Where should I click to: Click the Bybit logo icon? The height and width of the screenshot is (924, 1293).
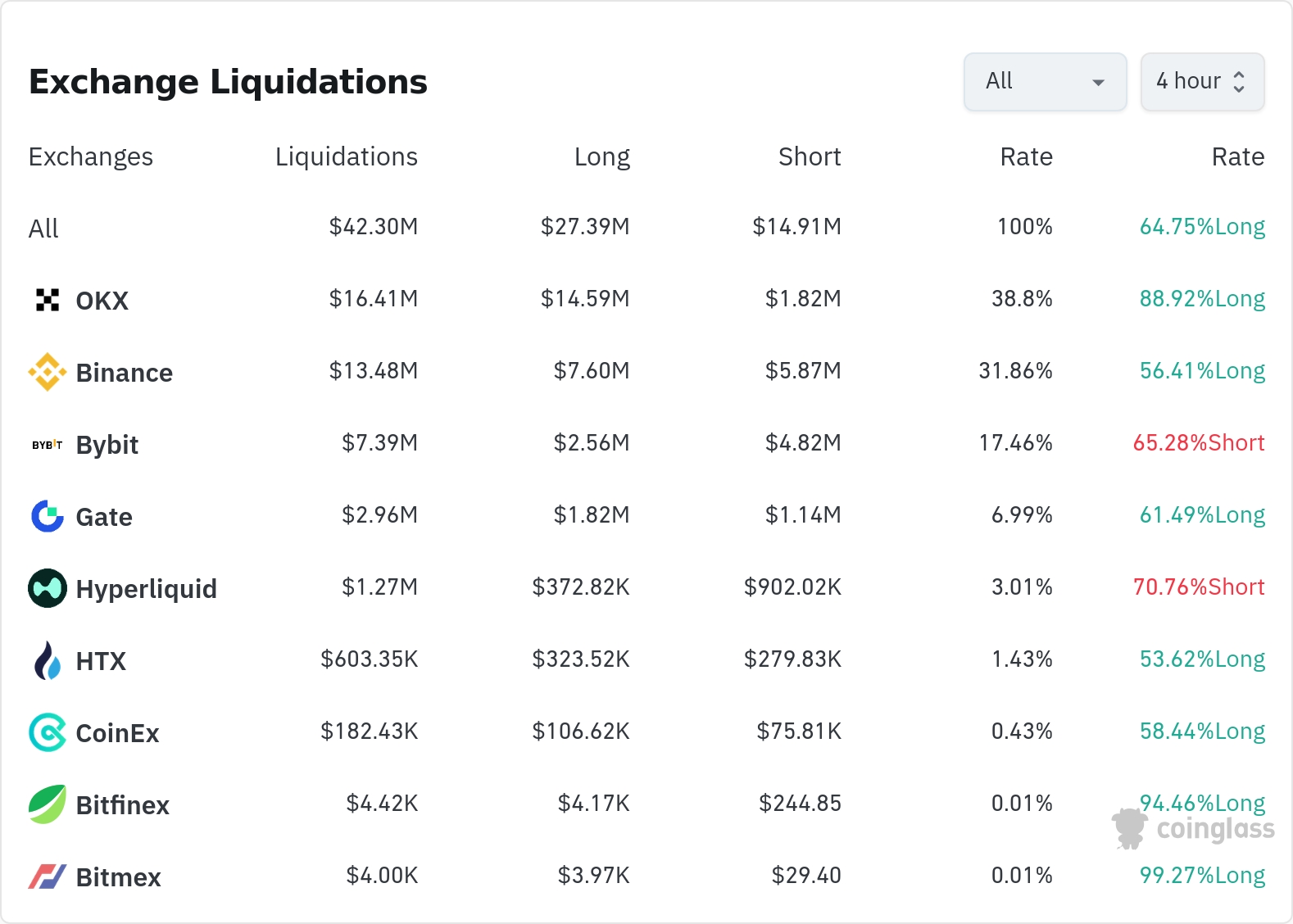48,445
